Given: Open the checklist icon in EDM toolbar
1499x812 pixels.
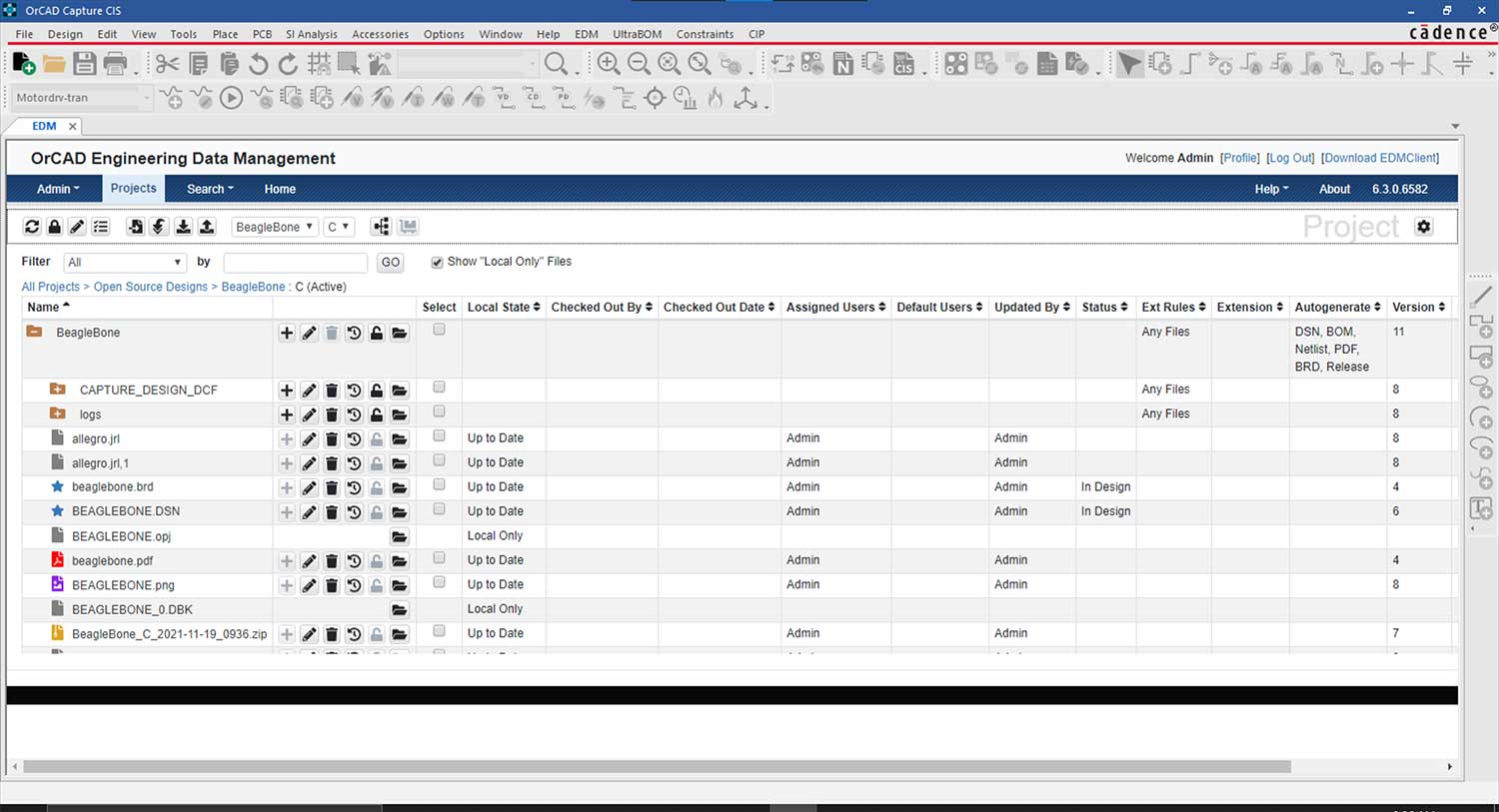Looking at the screenshot, I should [101, 227].
